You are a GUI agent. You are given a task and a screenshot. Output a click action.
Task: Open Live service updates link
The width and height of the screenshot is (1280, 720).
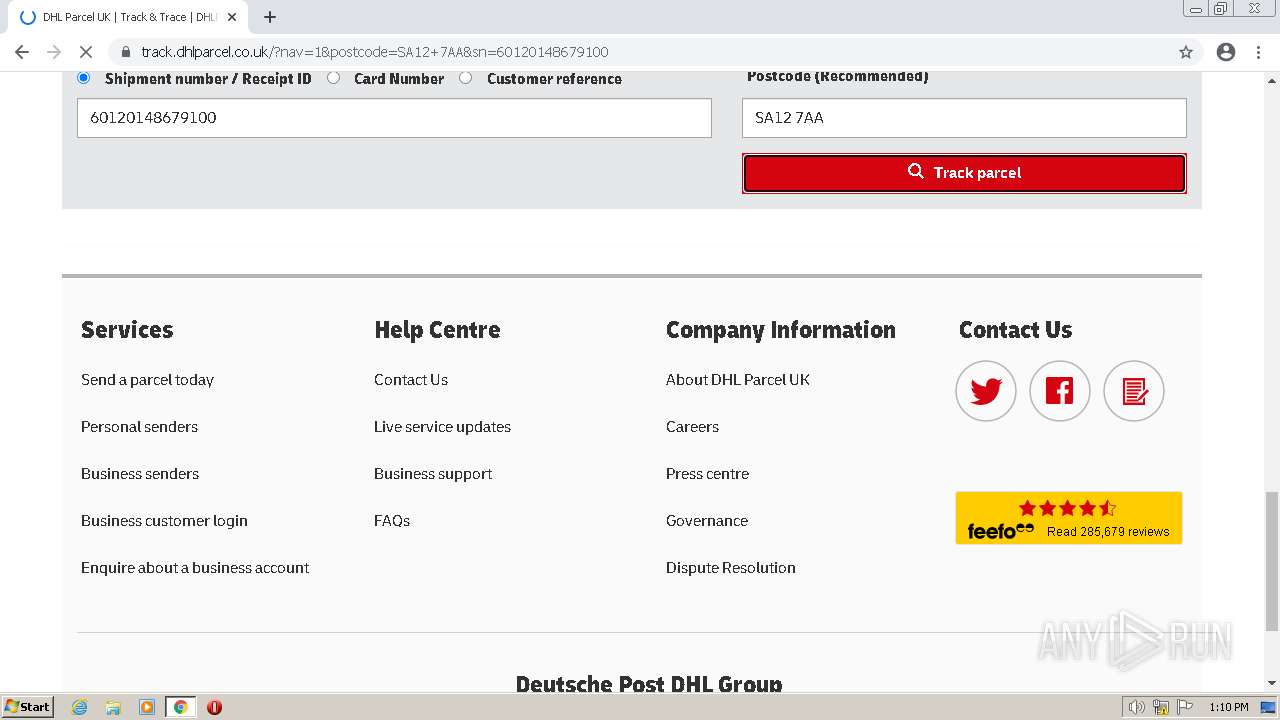tap(442, 427)
